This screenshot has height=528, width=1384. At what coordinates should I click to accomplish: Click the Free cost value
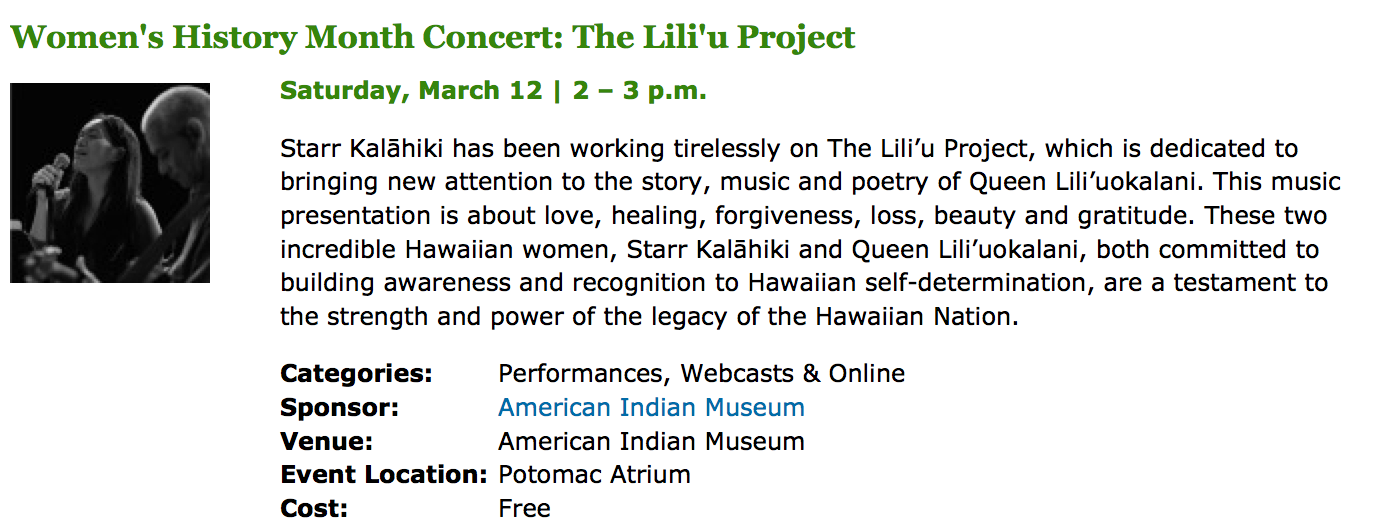point(524,508)
